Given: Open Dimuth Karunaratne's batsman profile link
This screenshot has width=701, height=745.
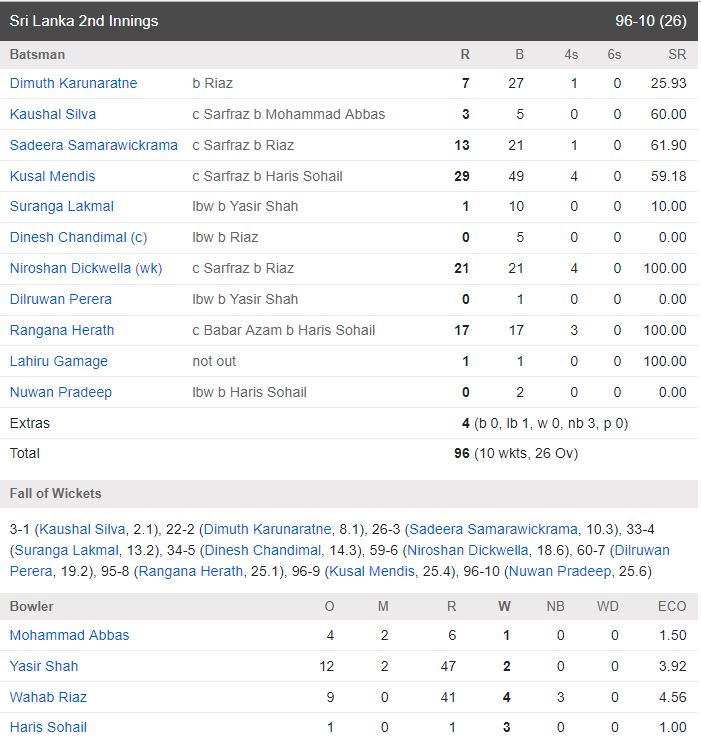Looking at the screenshot, I should click(73, 83).
